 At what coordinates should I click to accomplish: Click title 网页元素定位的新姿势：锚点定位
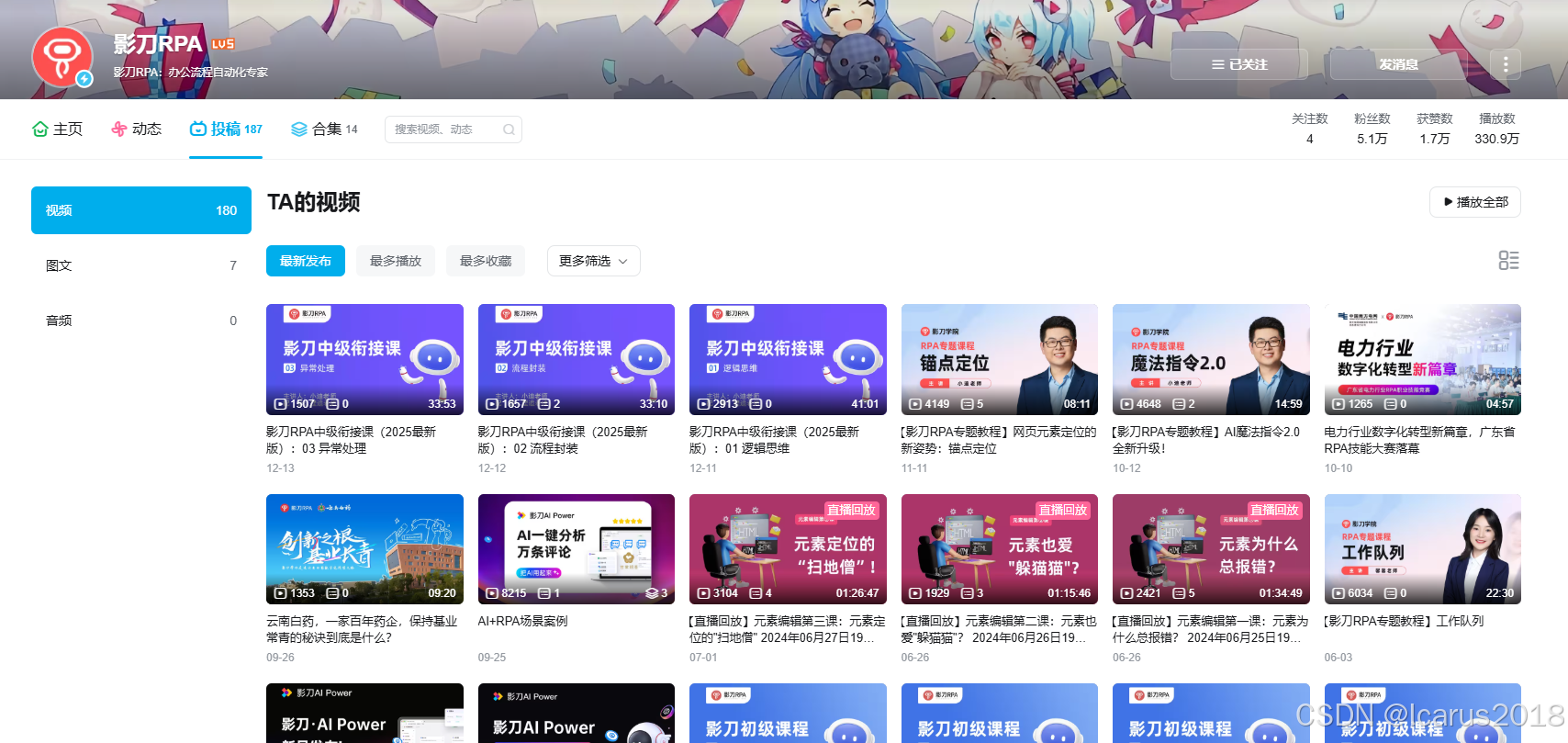(999, 440)
